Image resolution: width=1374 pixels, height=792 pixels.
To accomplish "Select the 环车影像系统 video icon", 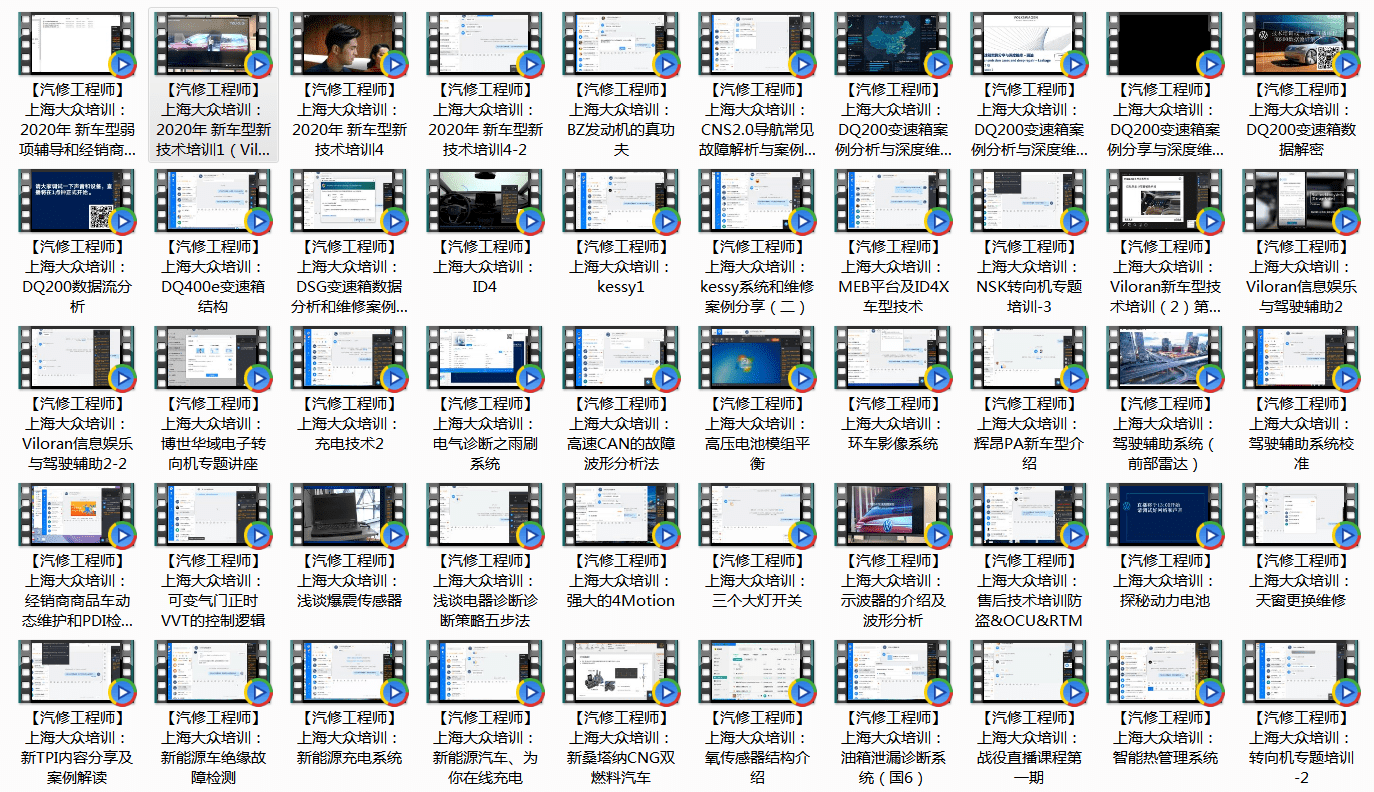I will coord(892,359).
